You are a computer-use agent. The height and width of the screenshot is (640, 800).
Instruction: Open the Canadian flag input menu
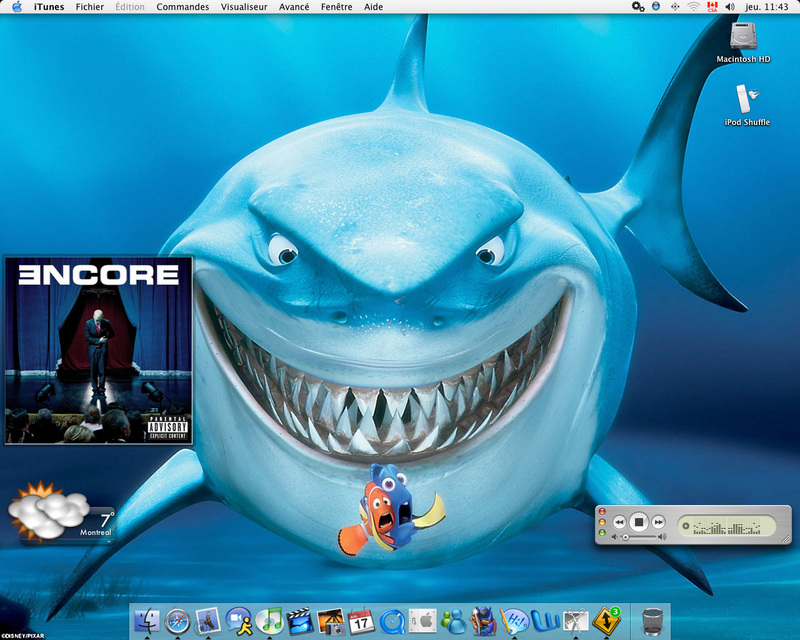tap(712, 7)
